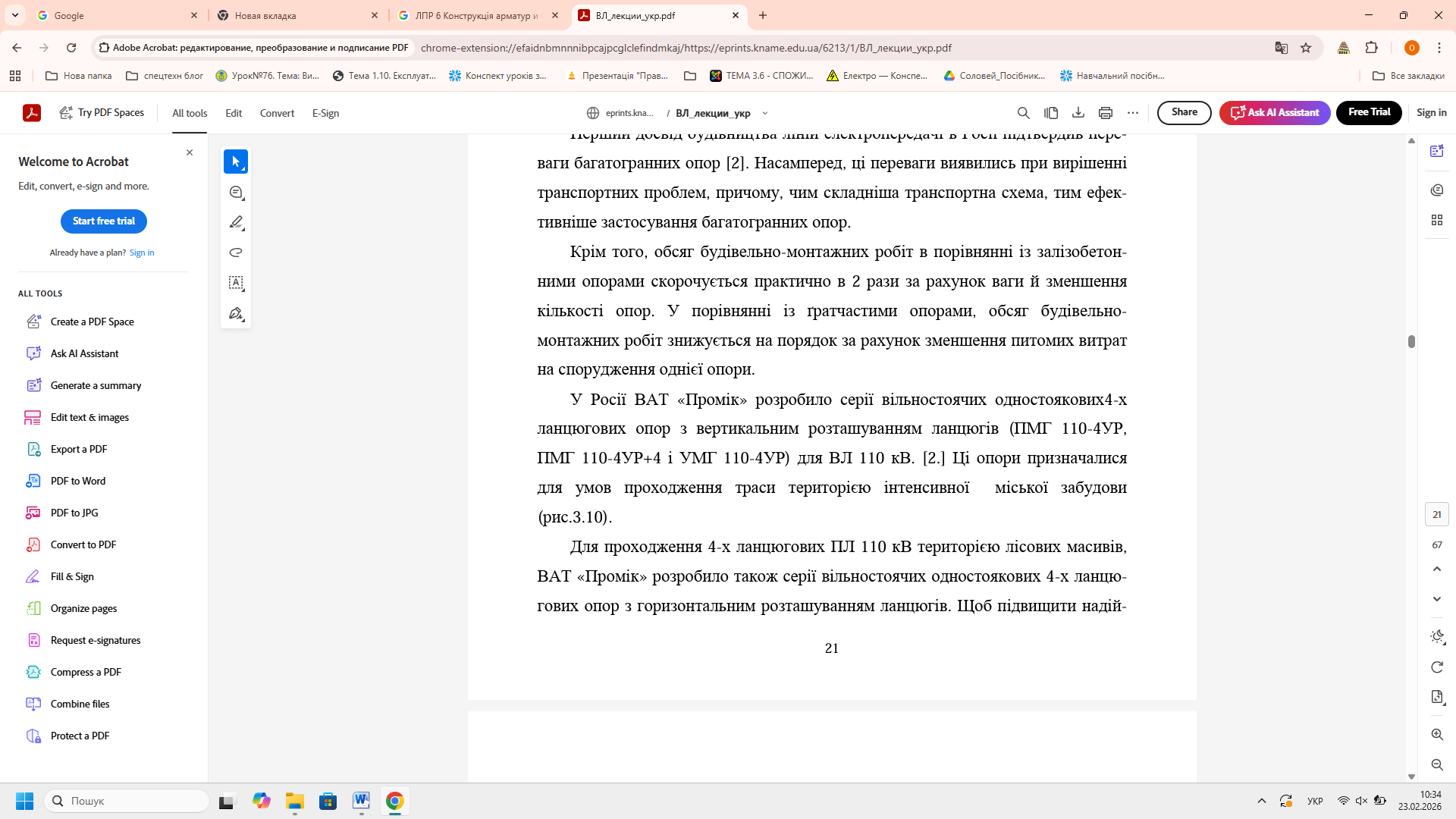Print the PDF document
The width and height of the screenshot is (1456, 819).
[x=1105, y=113]
